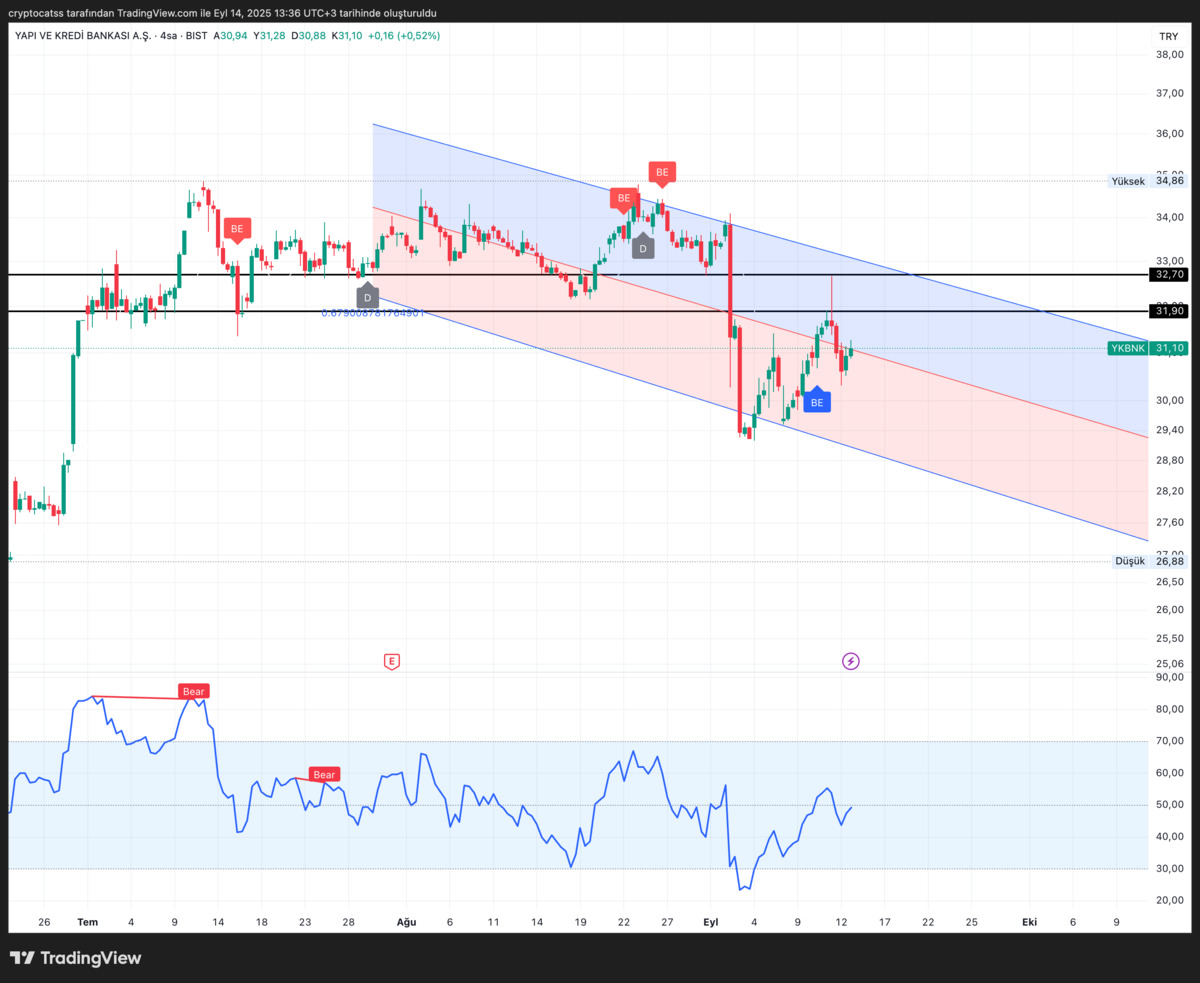This screenshot has height=983, width=1200.
Task: Click the red BE label near date 14
Action: coord(237,230)
